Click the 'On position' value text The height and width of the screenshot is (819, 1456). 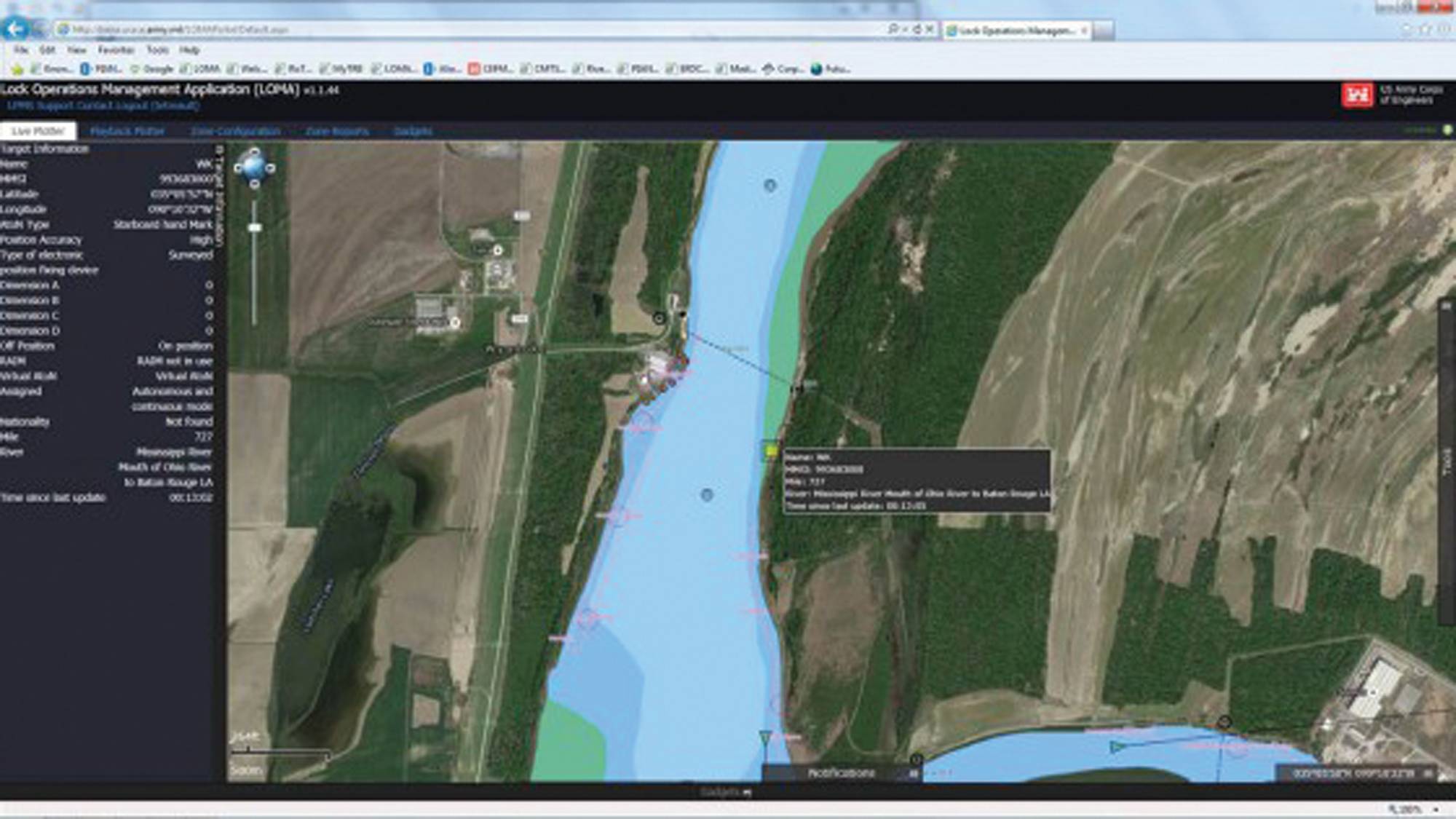tap(186, 346)
